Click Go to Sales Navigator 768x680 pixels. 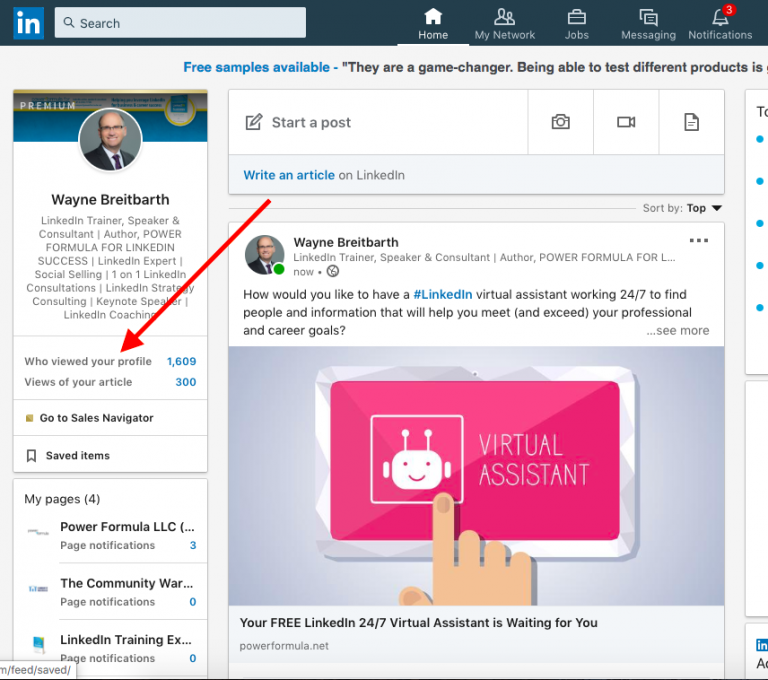pyautogui.click(x=96, y=418)
